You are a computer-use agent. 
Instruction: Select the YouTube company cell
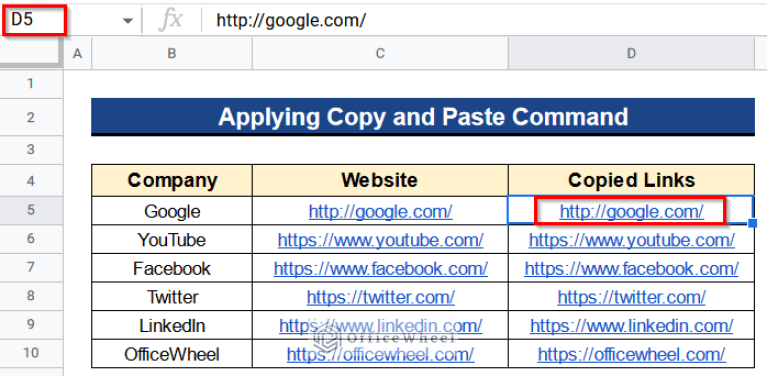pos(172,240)
